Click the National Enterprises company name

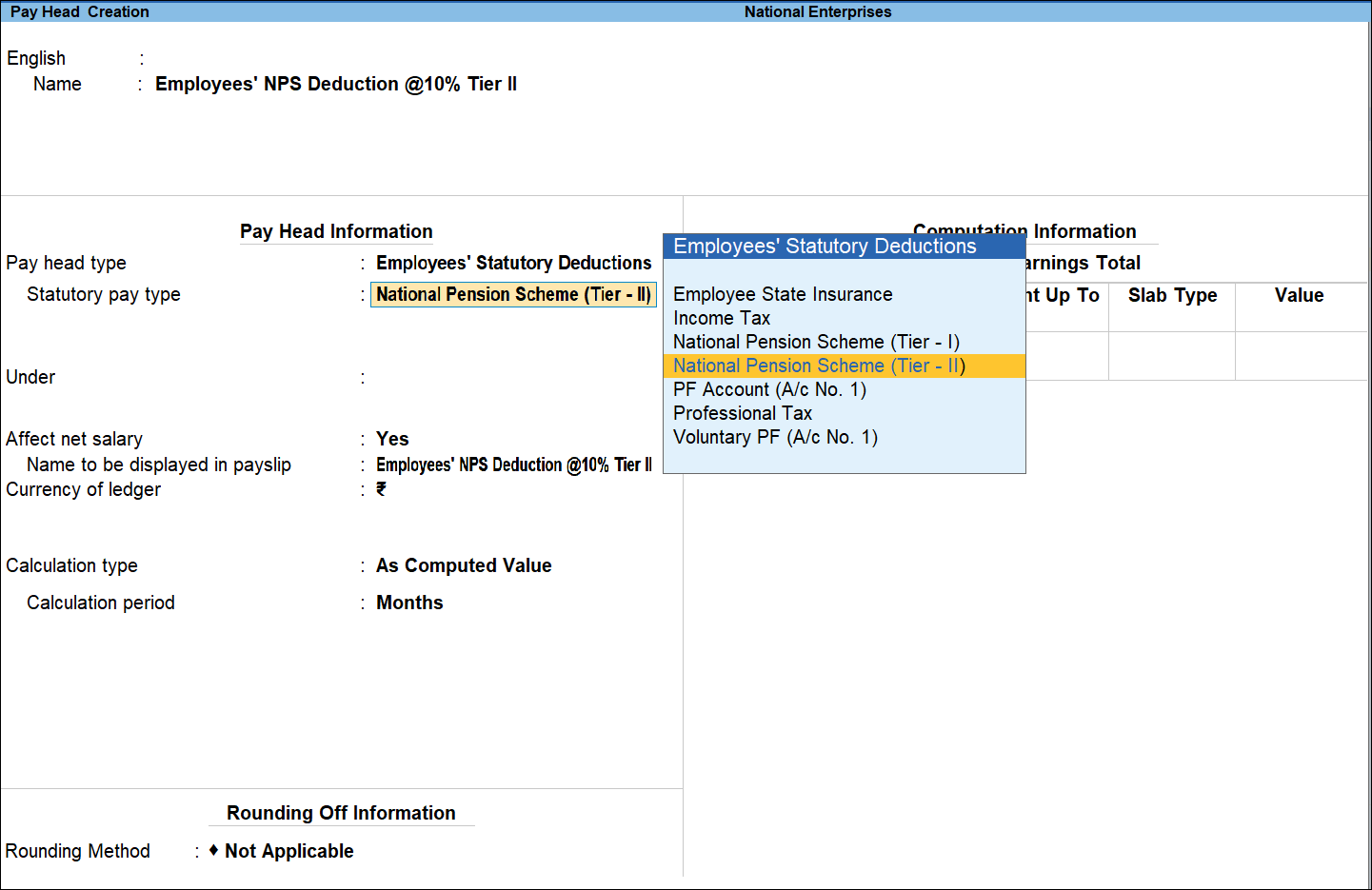pyautogui.click(x=817, y=11)
